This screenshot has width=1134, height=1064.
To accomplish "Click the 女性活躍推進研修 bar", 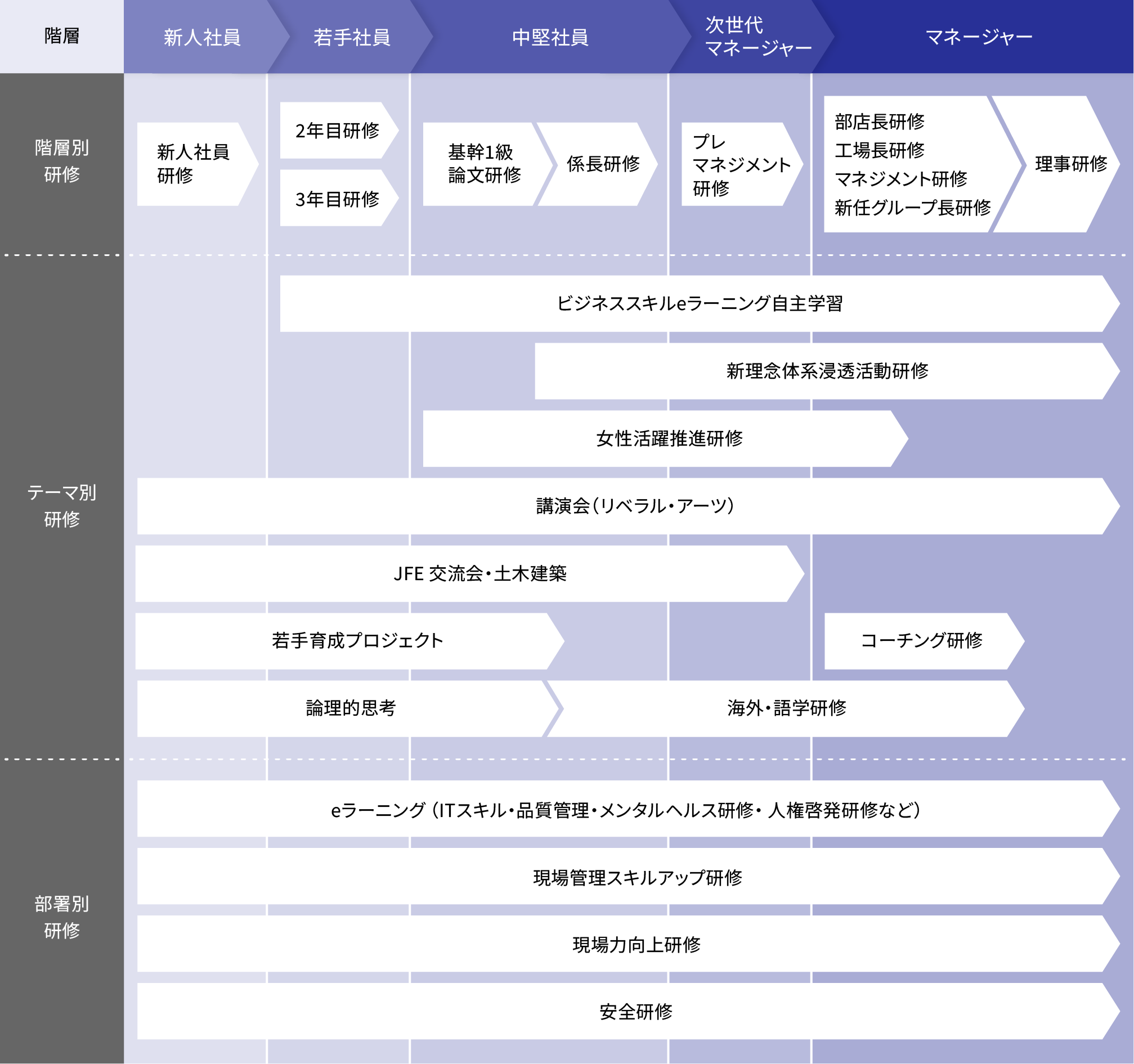I will [665, 438].
